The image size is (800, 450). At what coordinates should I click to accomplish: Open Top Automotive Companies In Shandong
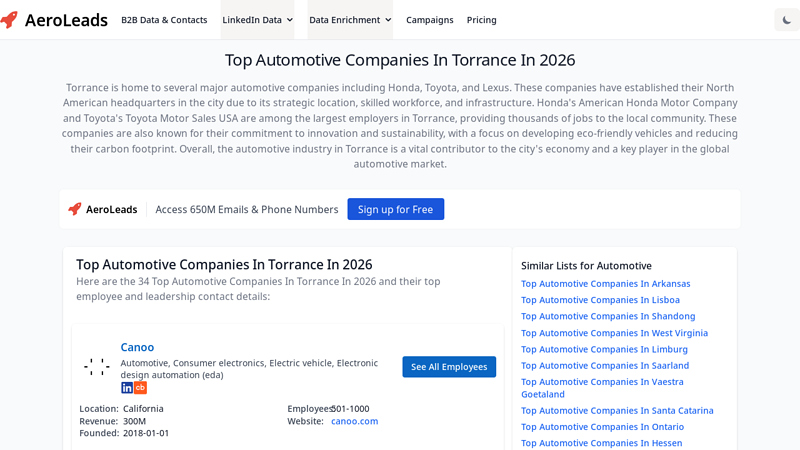pyautogui.click(x=608, y=316)
